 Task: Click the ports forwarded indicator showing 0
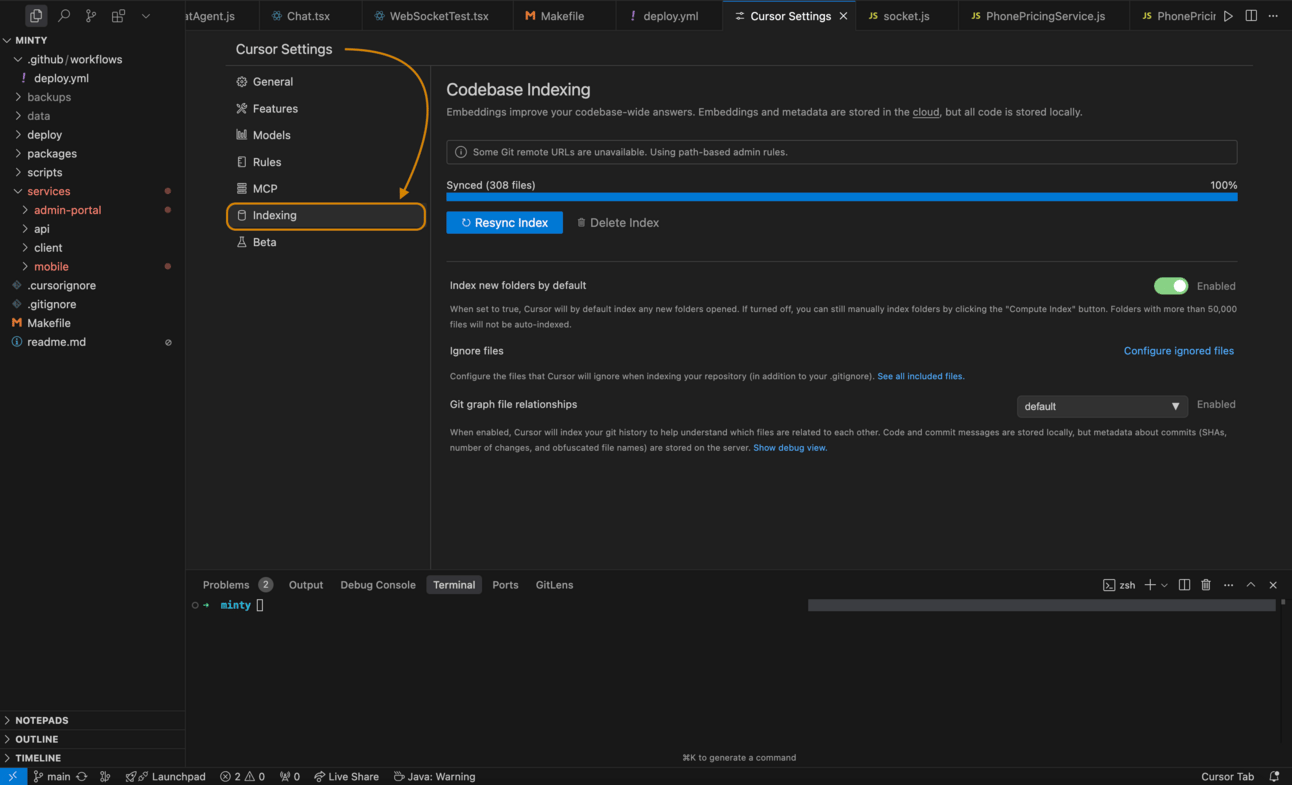point(290,776)
